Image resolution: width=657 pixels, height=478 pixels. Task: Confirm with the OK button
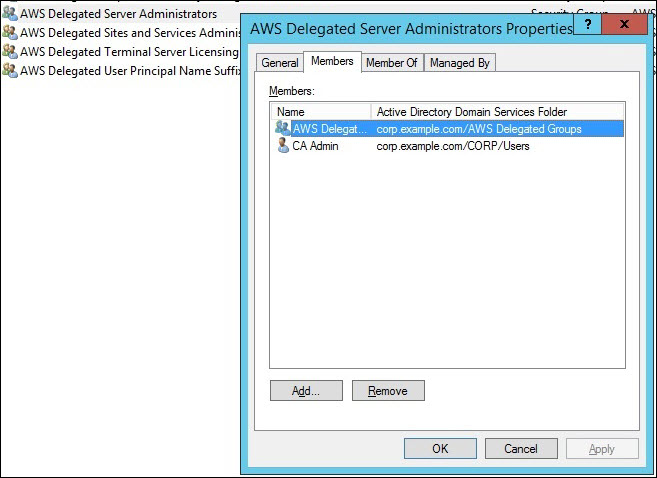click(440, 449)
